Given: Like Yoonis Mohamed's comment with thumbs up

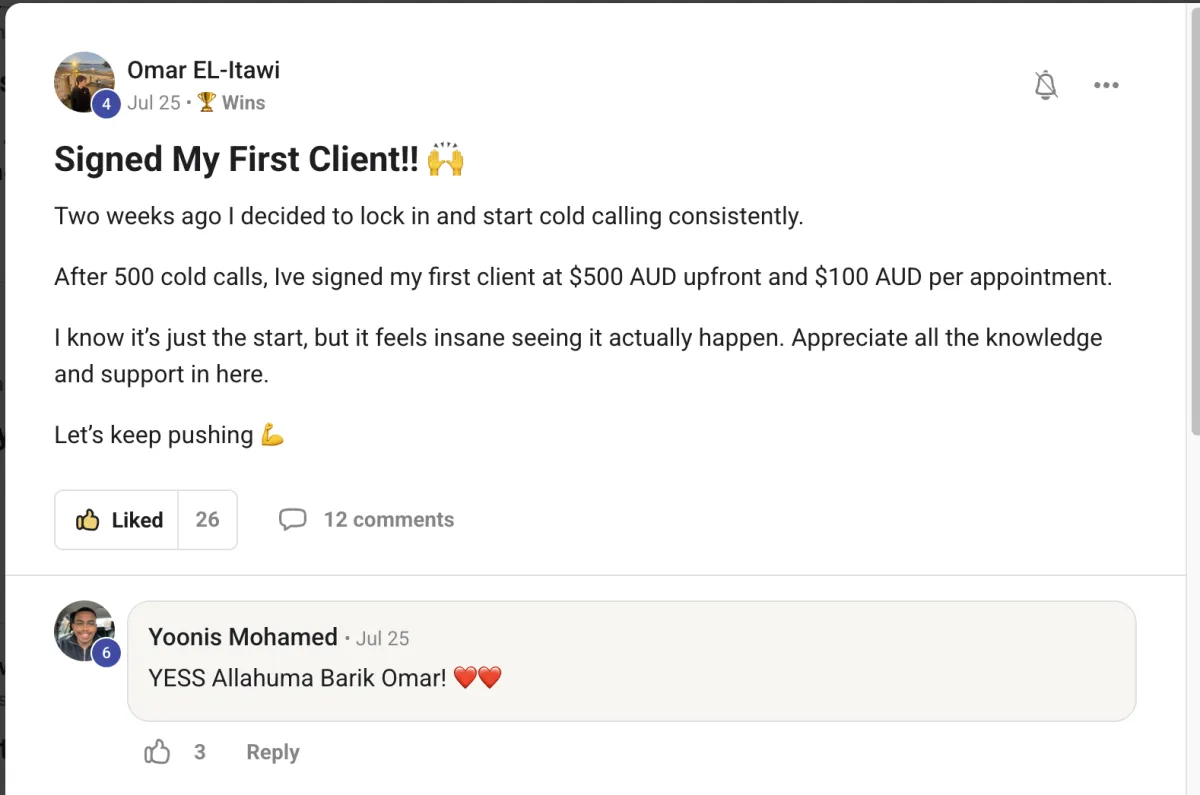Looking at the screenshot, I should [158, 752].
